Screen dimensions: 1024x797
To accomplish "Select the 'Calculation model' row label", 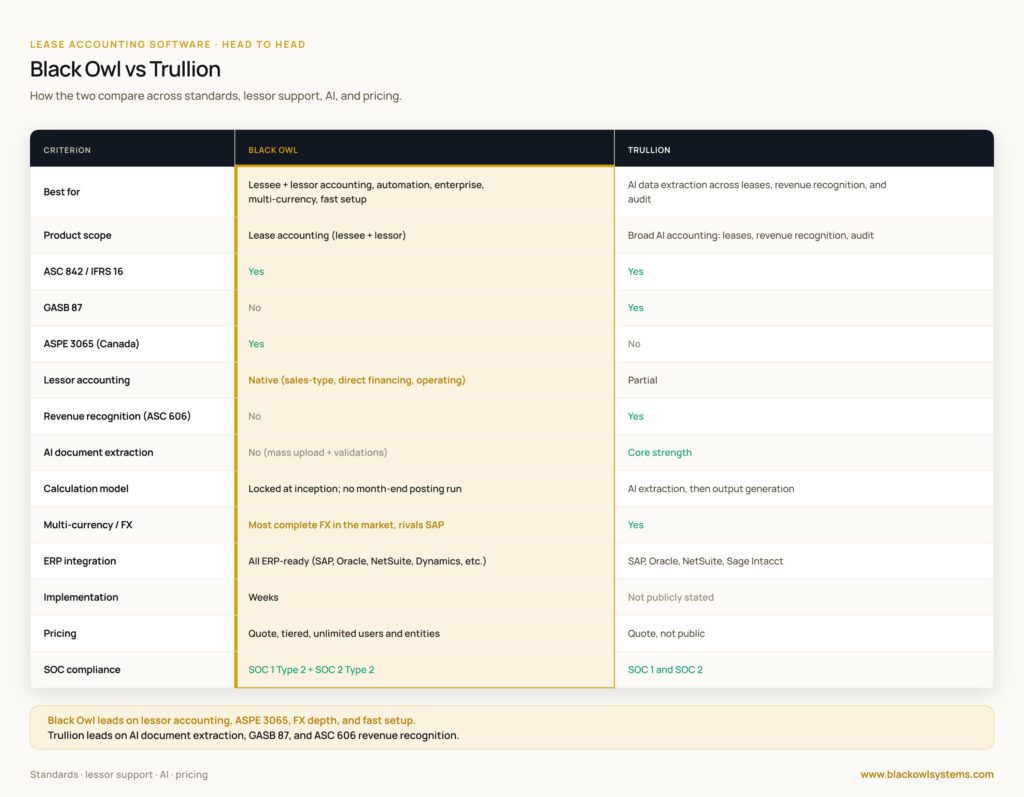I will pyautogui.click(x=86, y=489).
